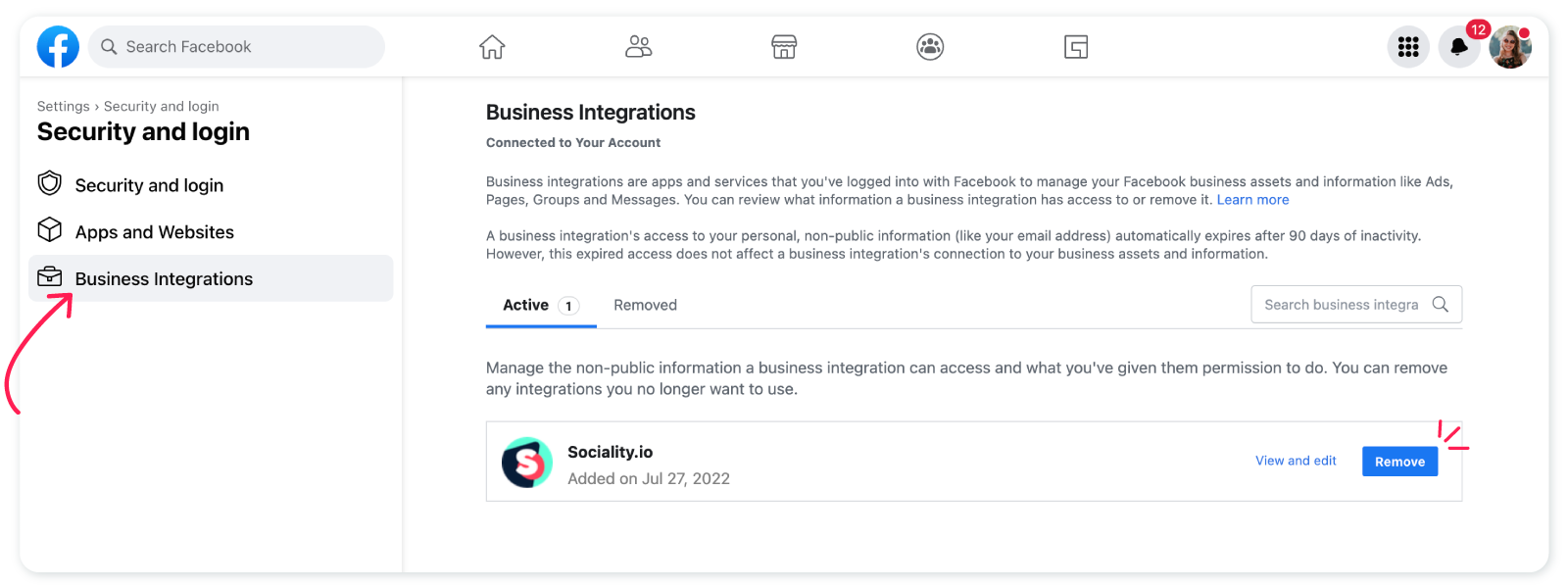The height and width of the screenshot is (588, 1568).
Task: Click the Sociality.io integration name
Action: 610,452
